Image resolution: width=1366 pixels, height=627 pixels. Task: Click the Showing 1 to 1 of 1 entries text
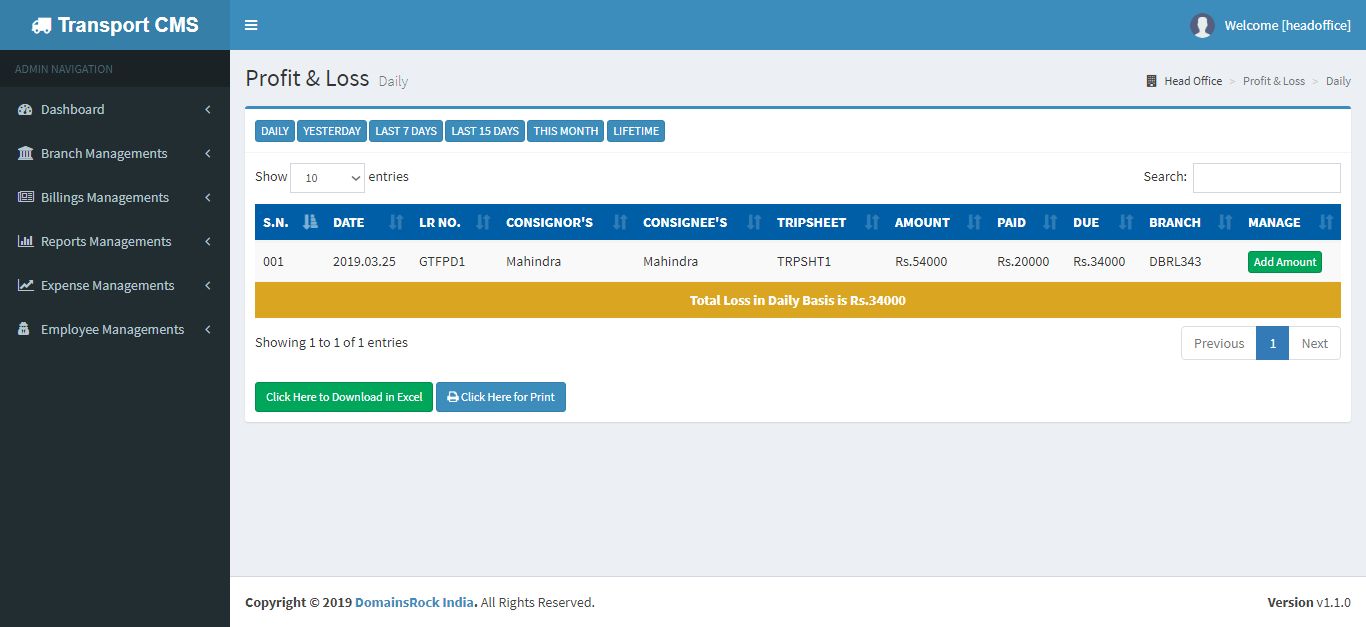click(x=331, y=342)
